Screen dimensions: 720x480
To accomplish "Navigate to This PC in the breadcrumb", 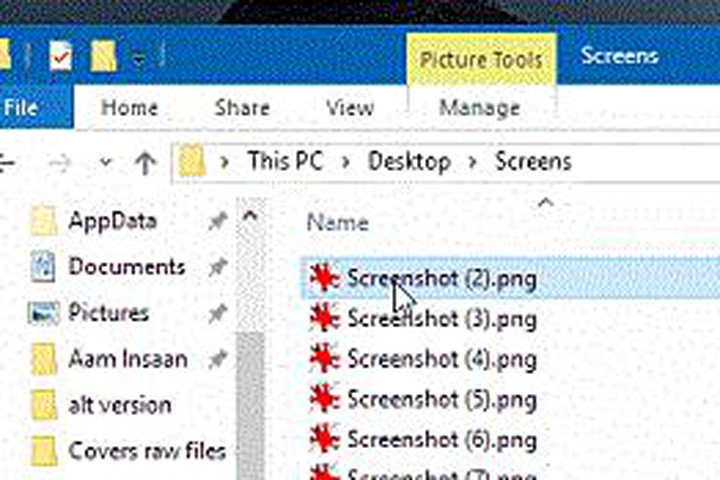I will point(285,161).
